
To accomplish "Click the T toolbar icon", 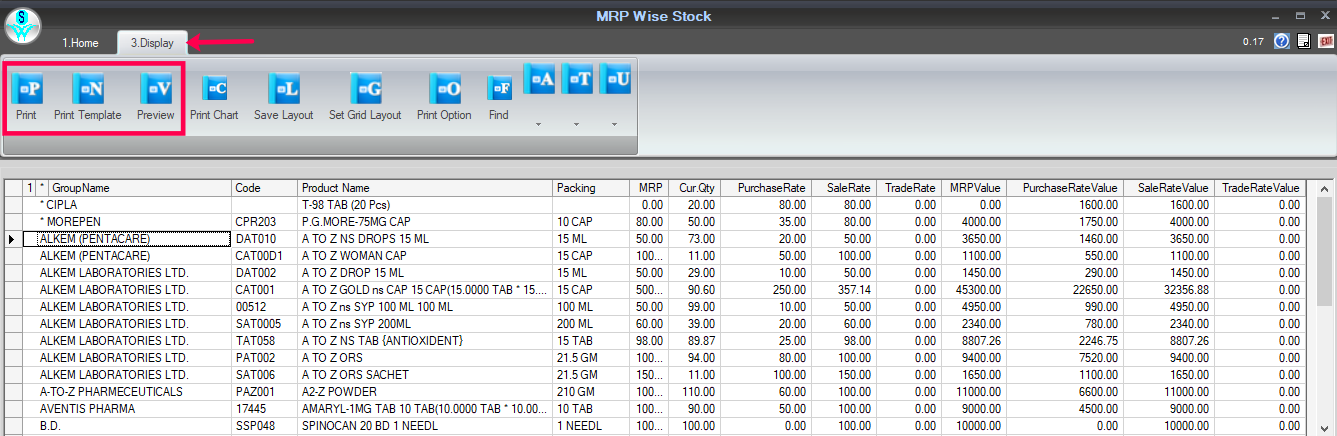I will tap(577, 78).
